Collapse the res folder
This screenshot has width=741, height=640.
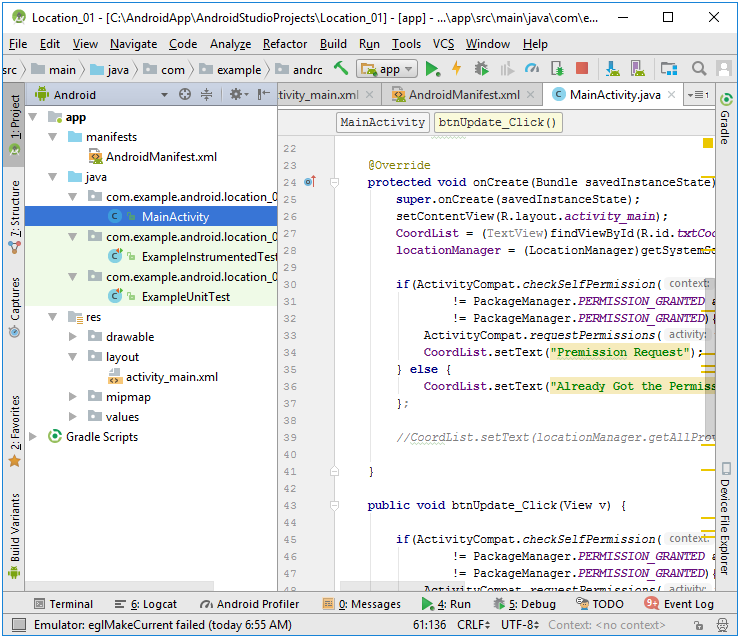52,317
